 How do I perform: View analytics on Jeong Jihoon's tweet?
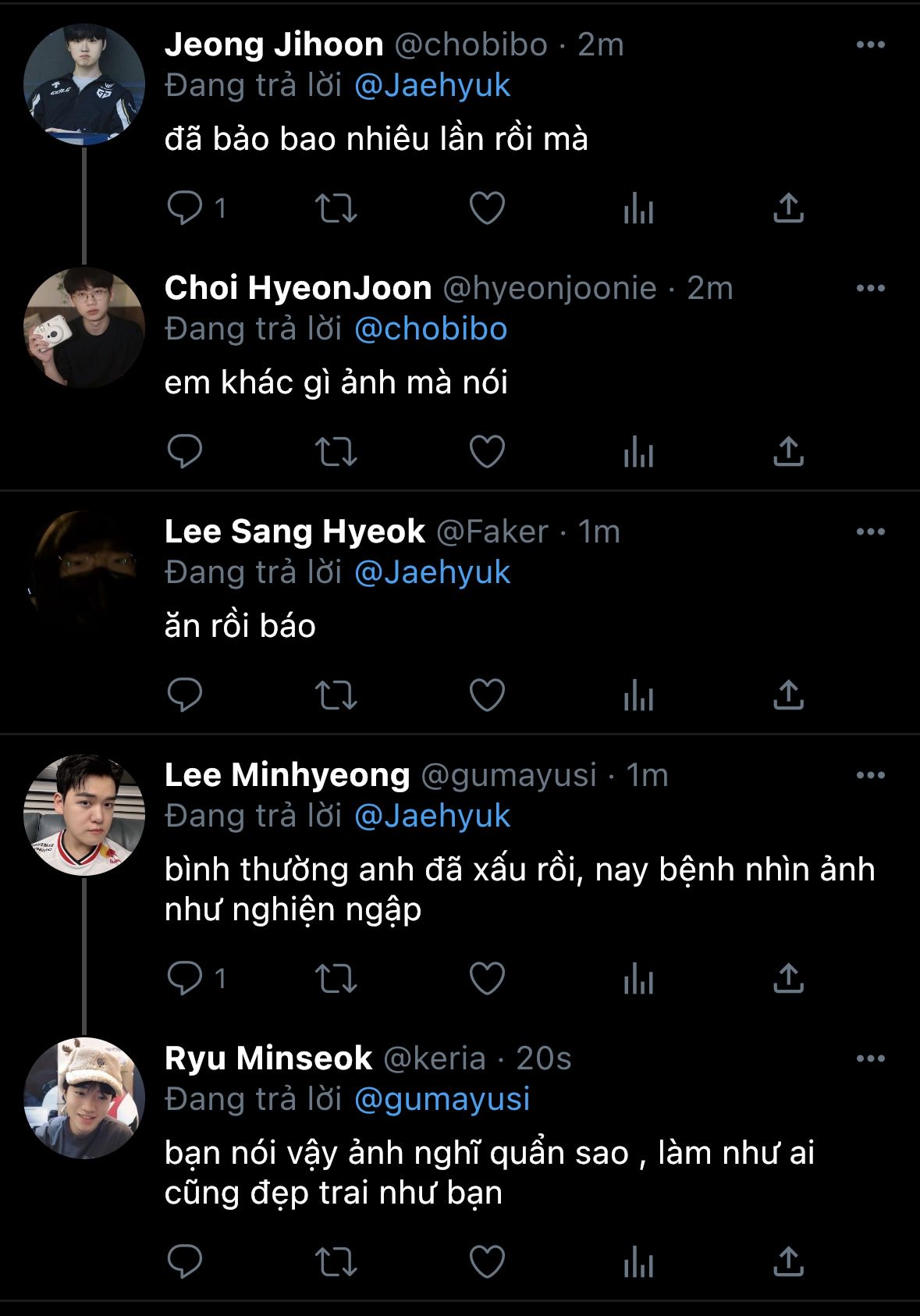coord(638,208)
